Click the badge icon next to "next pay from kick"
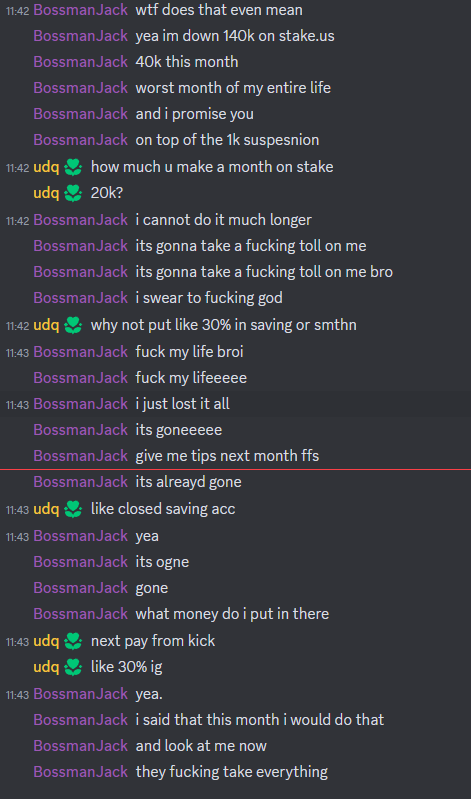Screen dimensions: 471x799 (73, 641)
